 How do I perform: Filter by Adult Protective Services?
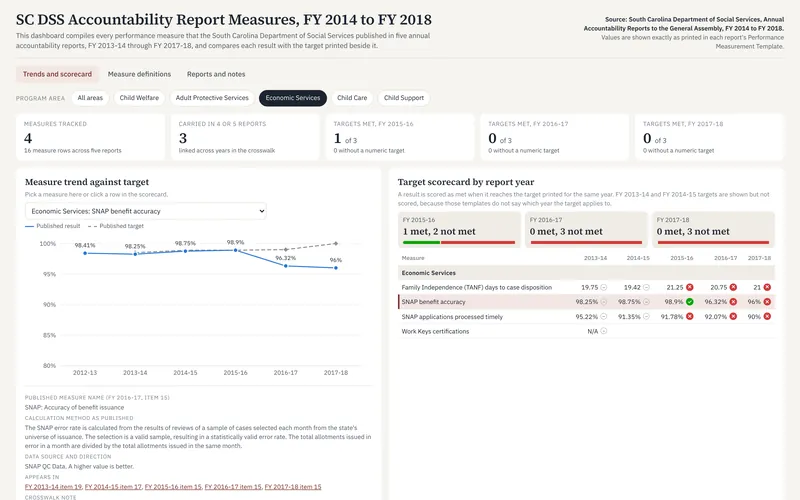[212, 98]
